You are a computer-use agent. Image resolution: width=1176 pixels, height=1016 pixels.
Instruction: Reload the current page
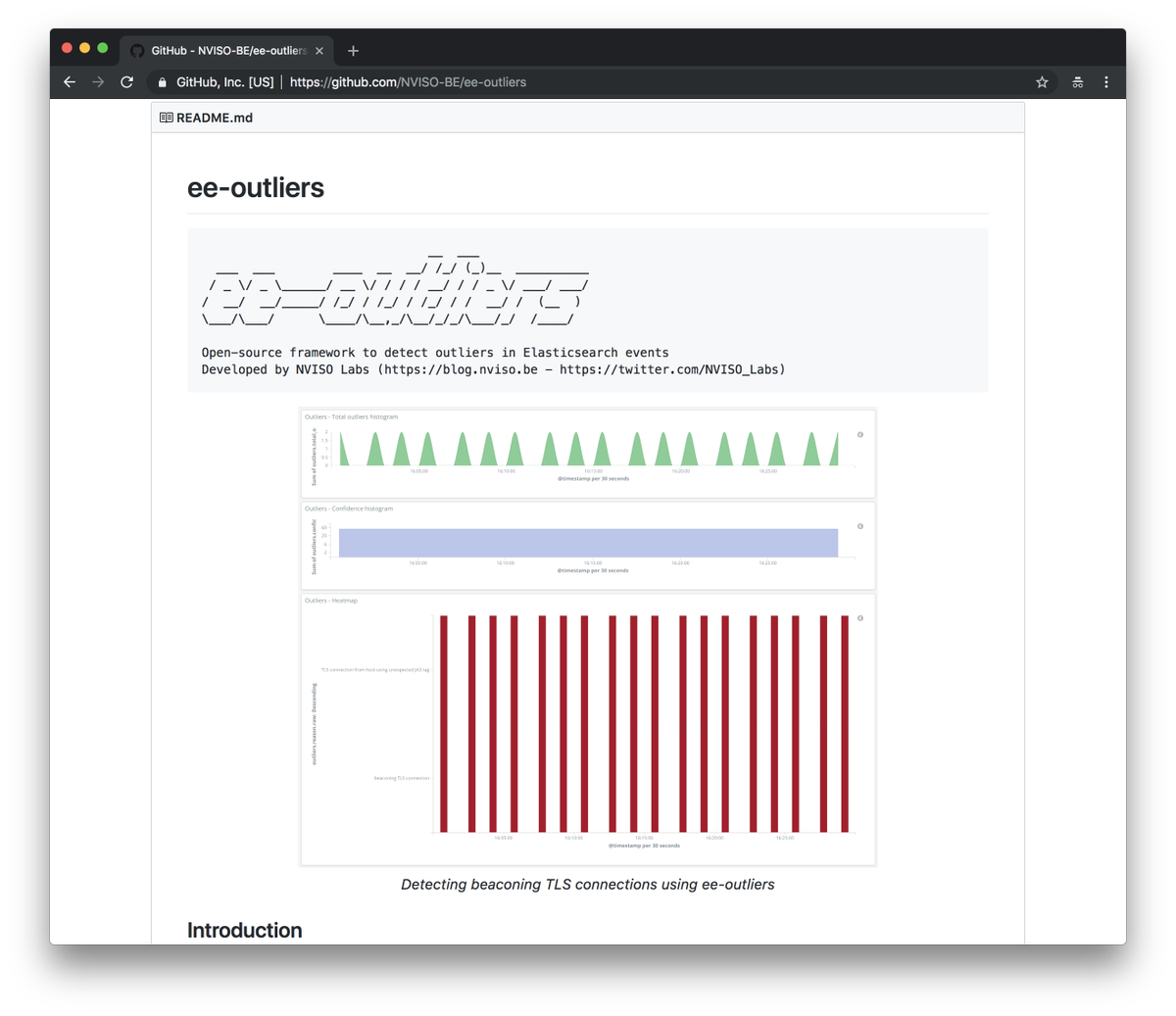click(x=126, y=82)
